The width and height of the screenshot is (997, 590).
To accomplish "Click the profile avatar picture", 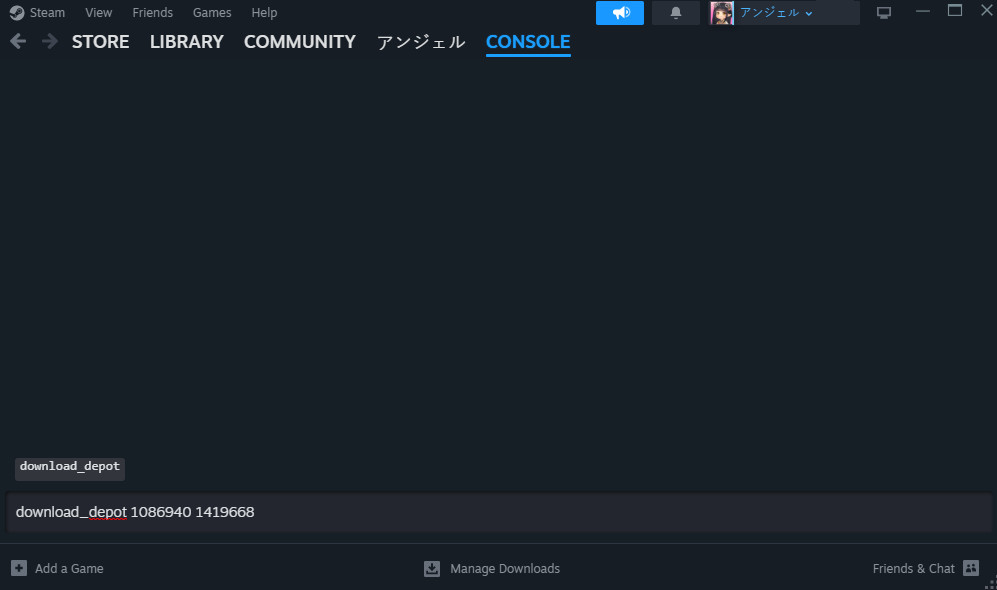I will 722,13.
